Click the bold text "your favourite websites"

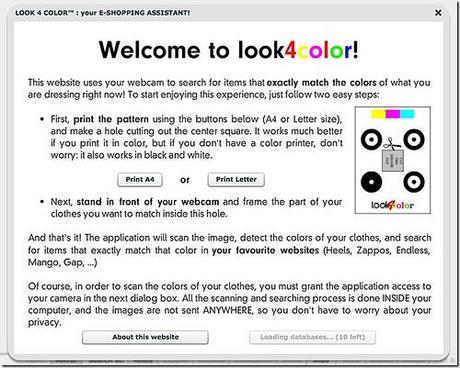tap(265, 250)
